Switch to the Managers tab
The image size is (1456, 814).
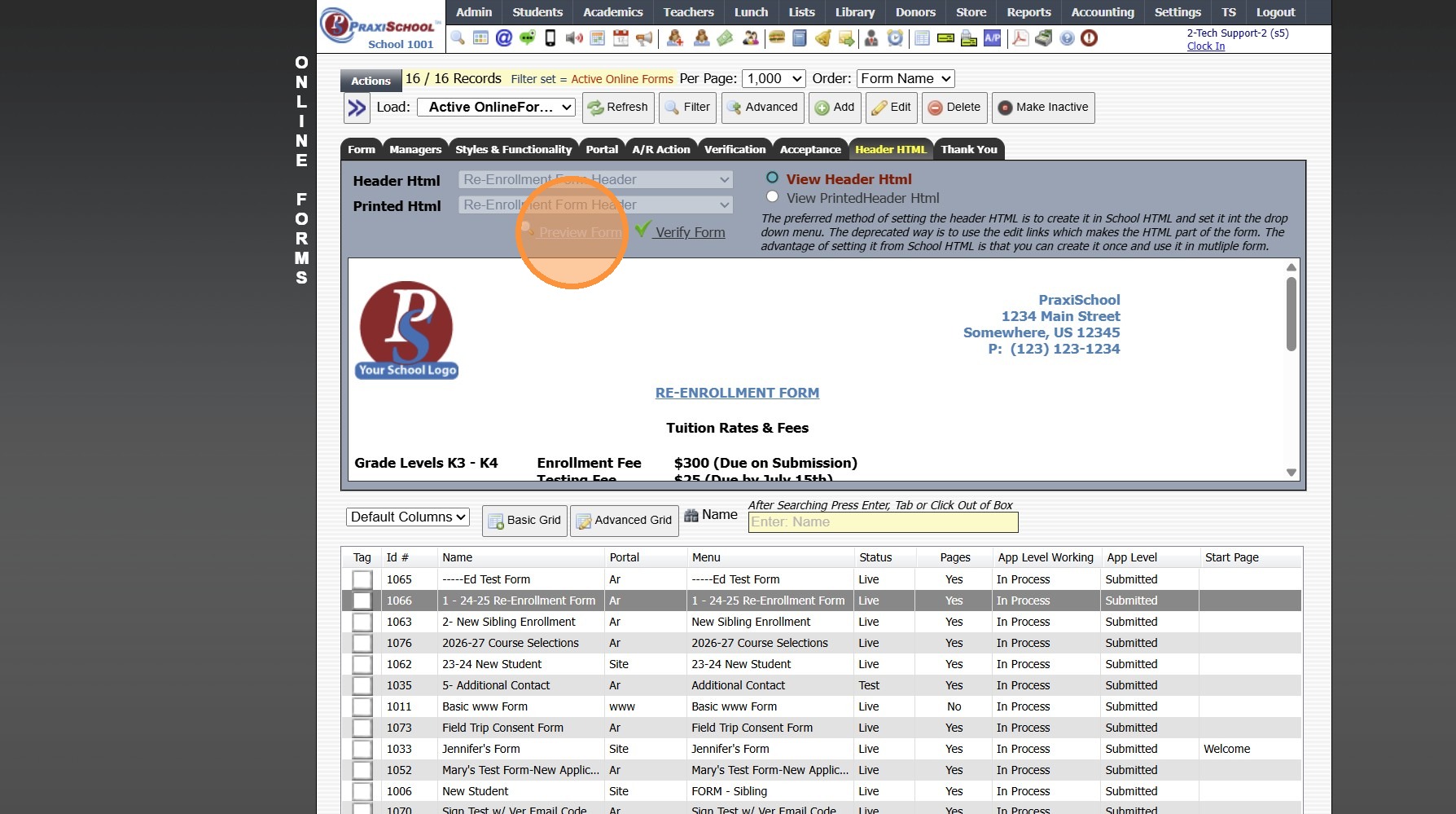click(415, 149)
